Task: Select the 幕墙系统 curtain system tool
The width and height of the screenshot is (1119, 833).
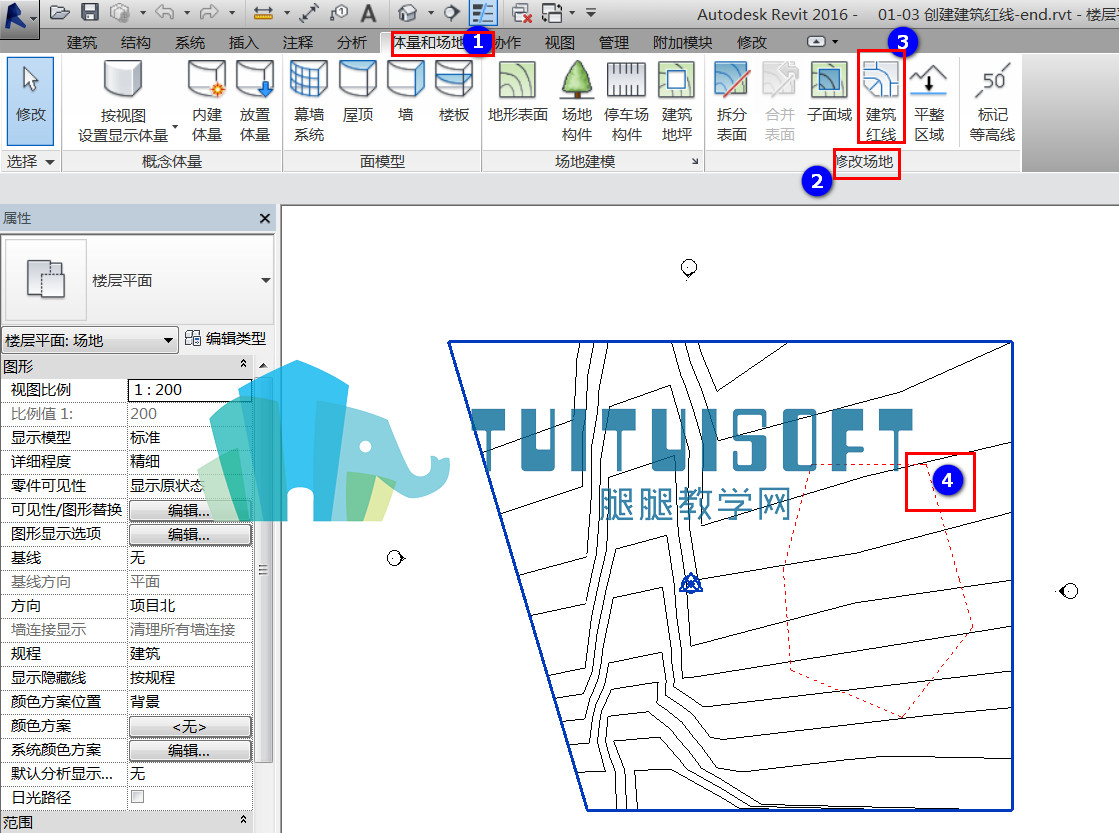Action: [x=308, y=101]
